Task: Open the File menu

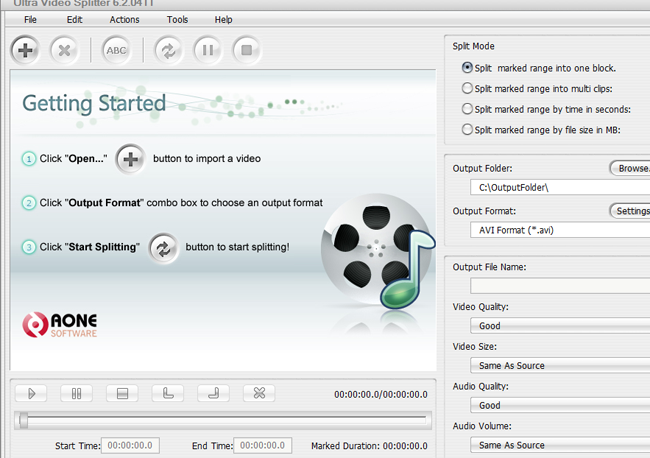Action: [30, 19]
